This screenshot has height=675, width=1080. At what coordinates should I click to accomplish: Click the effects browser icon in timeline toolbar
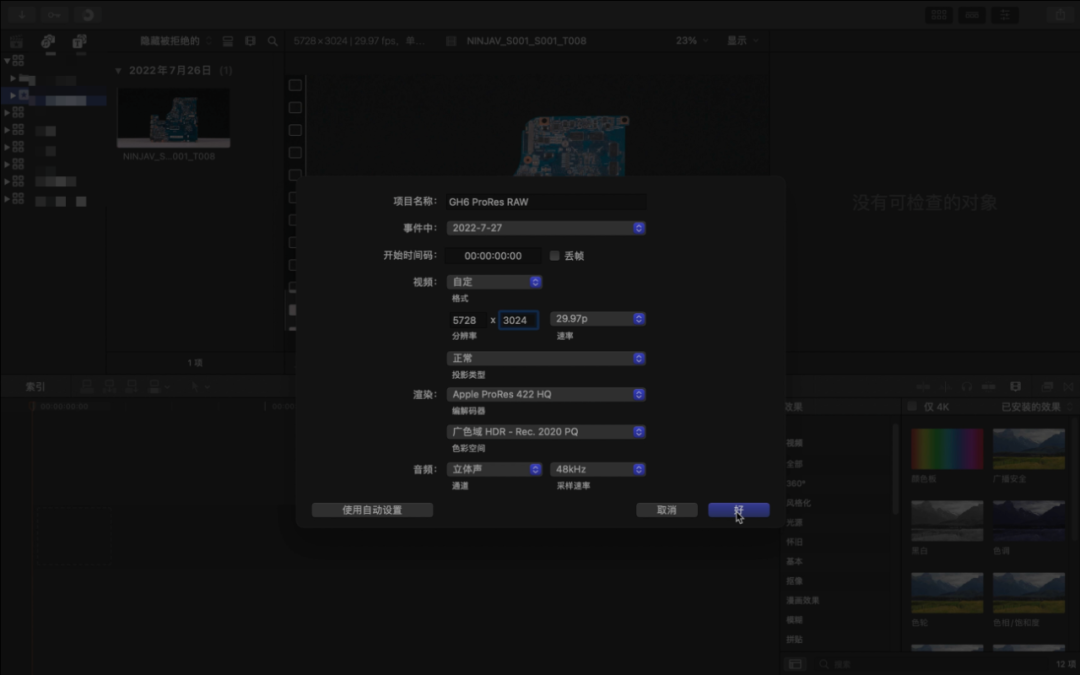pos(1047,386)
